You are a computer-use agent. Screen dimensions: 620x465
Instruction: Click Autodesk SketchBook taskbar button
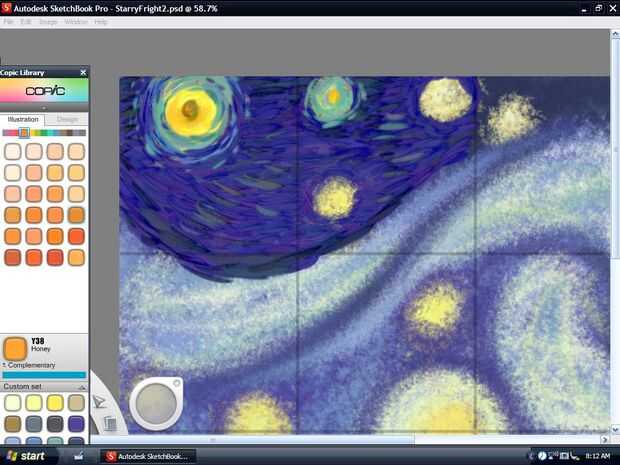click(147, 456)
